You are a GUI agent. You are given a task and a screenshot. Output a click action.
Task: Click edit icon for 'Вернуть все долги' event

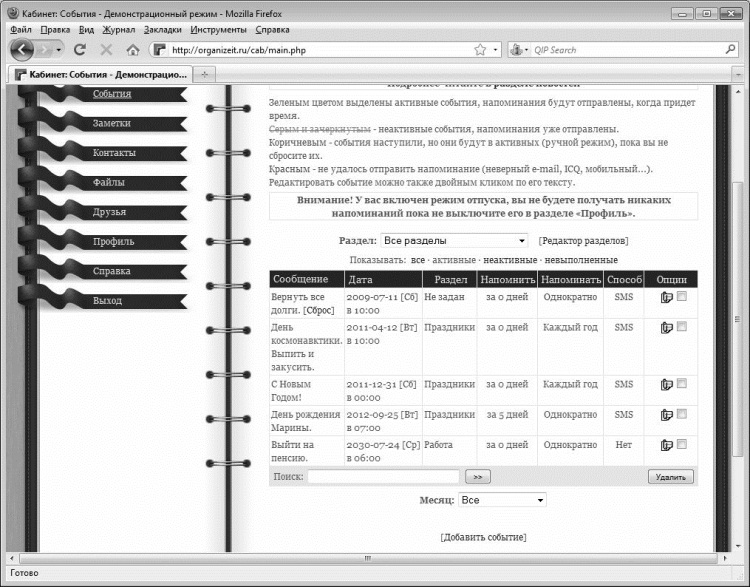tap(666, 298)
